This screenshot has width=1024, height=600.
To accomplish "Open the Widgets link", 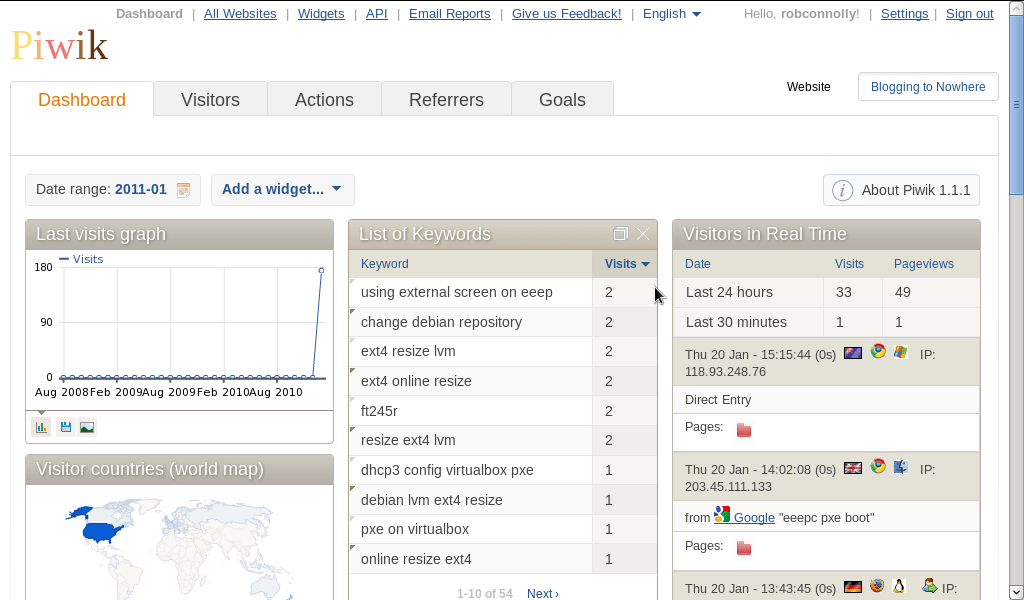I will (x=321, y=14).
